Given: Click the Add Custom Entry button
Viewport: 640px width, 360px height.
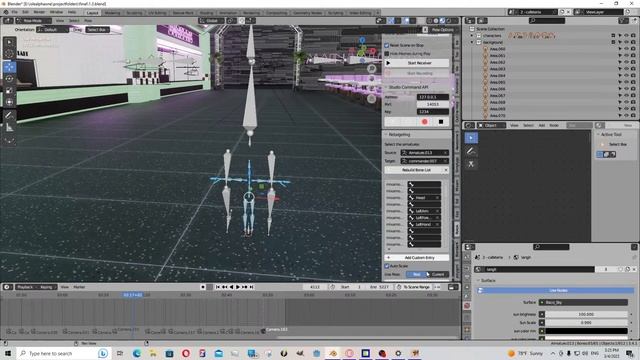Looking at the screenshot, I should coord(417,258).
